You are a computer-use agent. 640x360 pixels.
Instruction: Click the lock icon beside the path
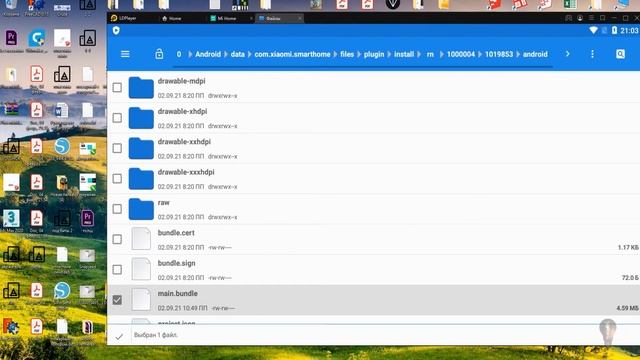point(159,54)
